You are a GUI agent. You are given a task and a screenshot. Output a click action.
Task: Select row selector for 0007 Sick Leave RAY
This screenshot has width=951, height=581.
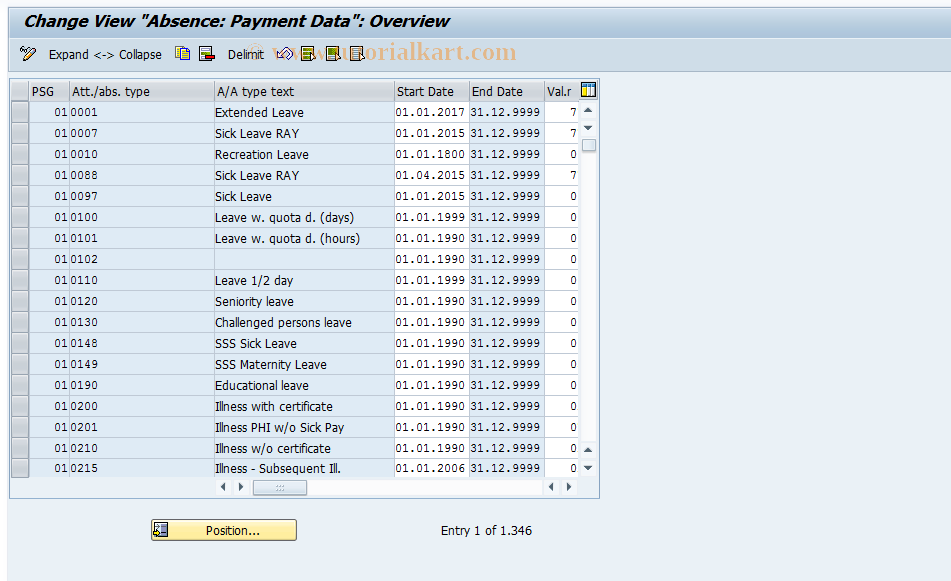coord(20,133)
